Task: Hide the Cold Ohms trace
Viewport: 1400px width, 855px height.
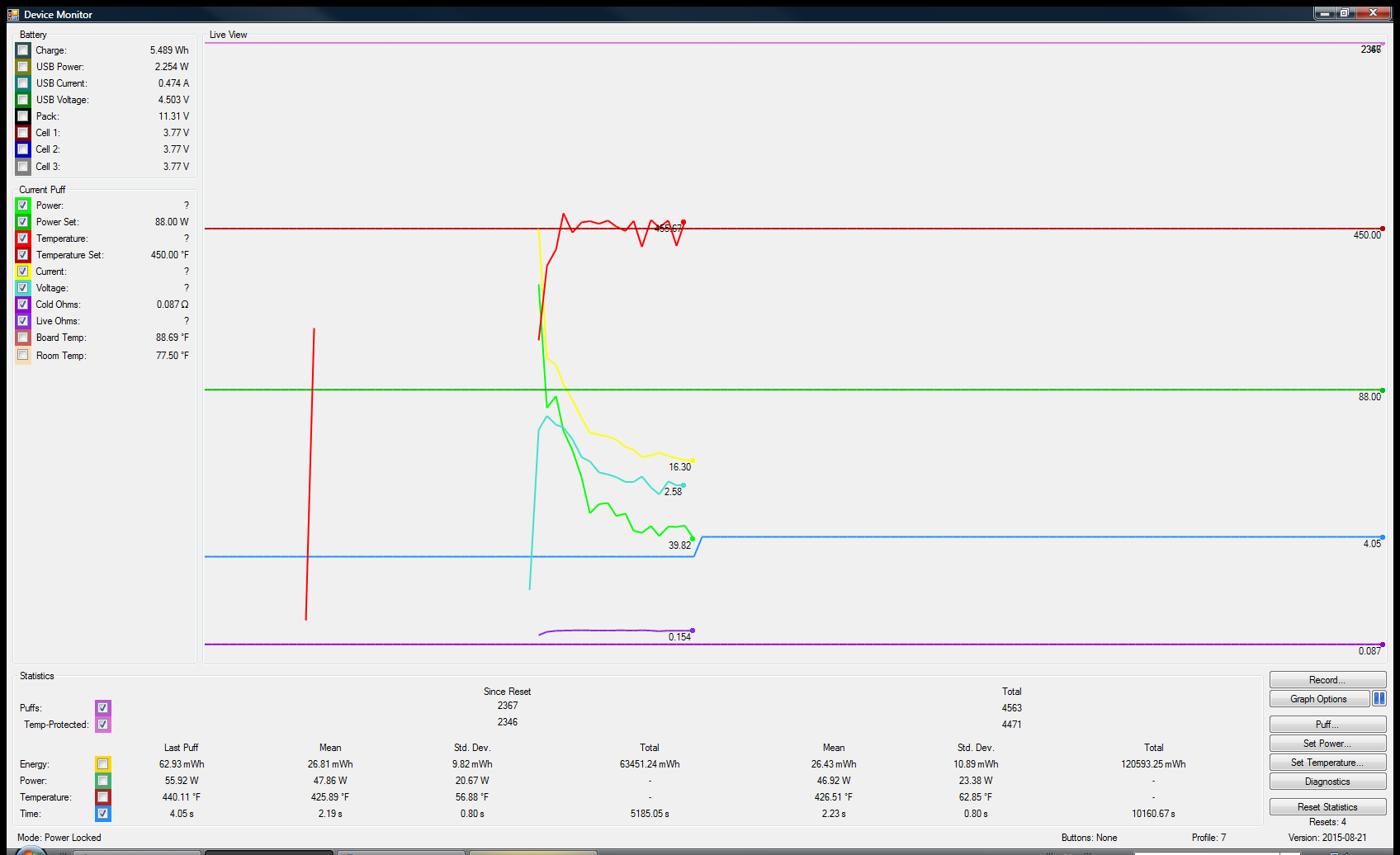Action: click(x=23, y=305)
